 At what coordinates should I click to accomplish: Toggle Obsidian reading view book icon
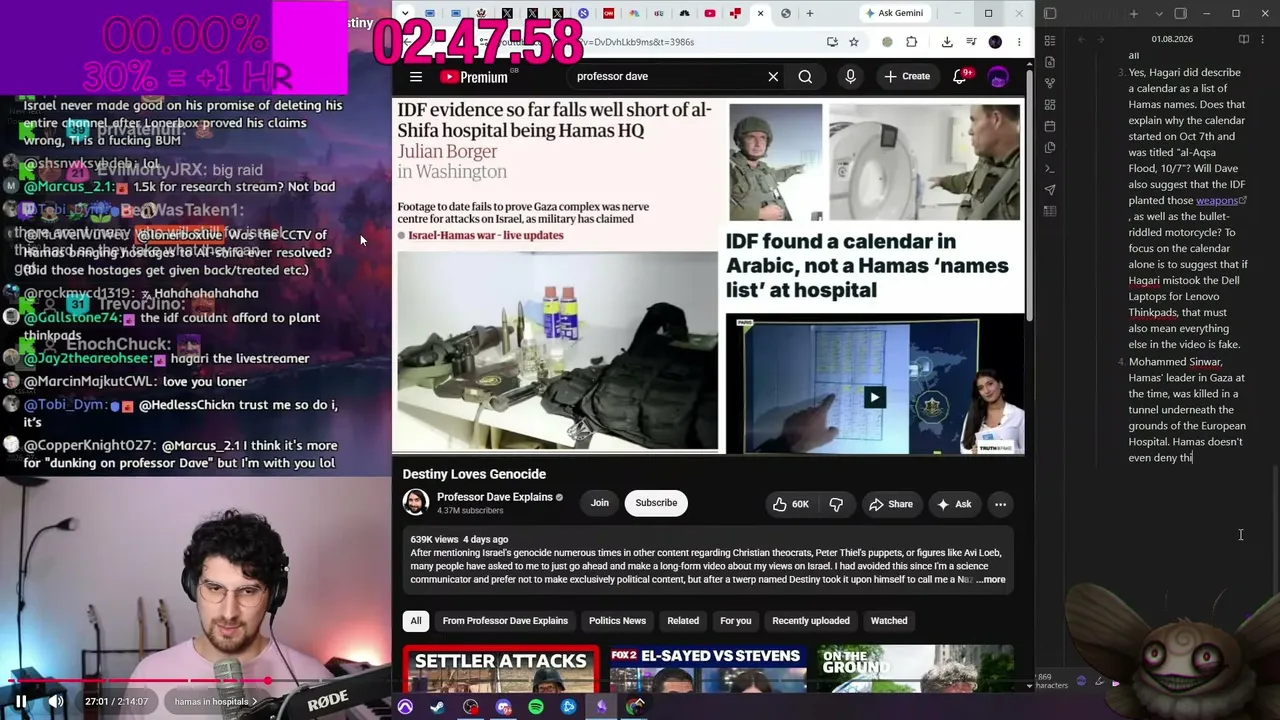point(1244,39)
